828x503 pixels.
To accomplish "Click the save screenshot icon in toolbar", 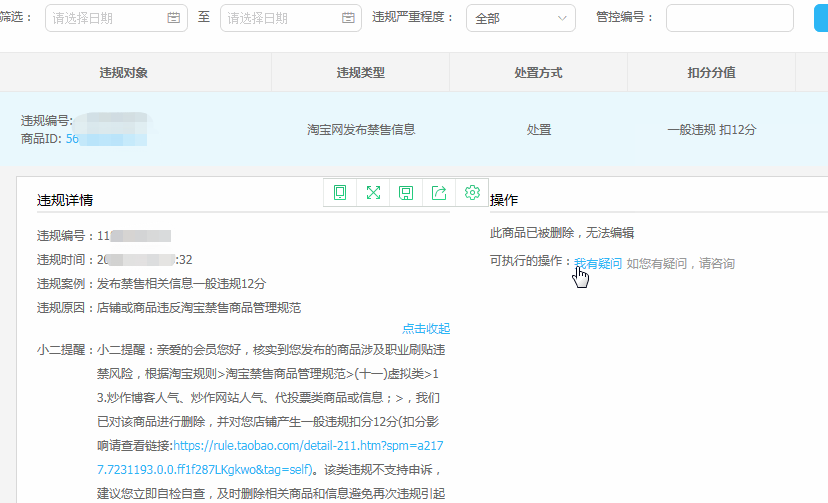I will (x=406, y=193).
